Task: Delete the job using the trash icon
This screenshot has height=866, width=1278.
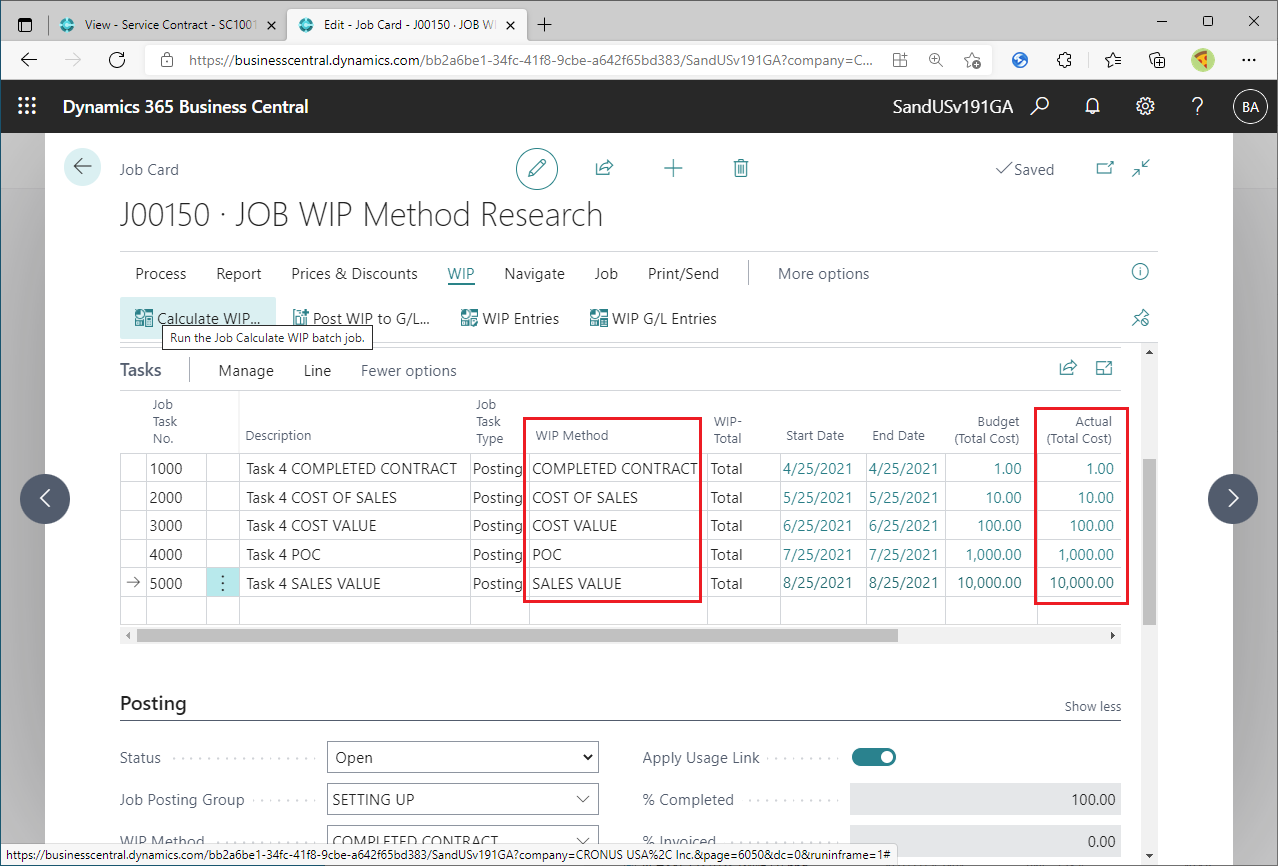Action: (740, 168)
